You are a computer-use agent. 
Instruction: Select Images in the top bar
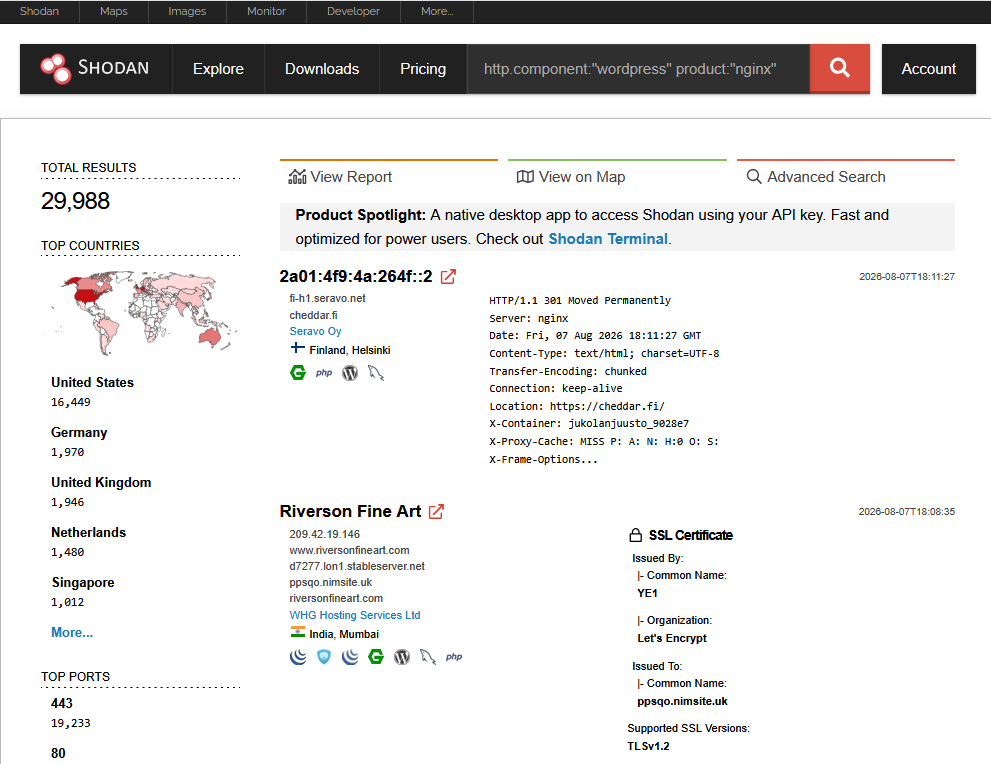187,11
